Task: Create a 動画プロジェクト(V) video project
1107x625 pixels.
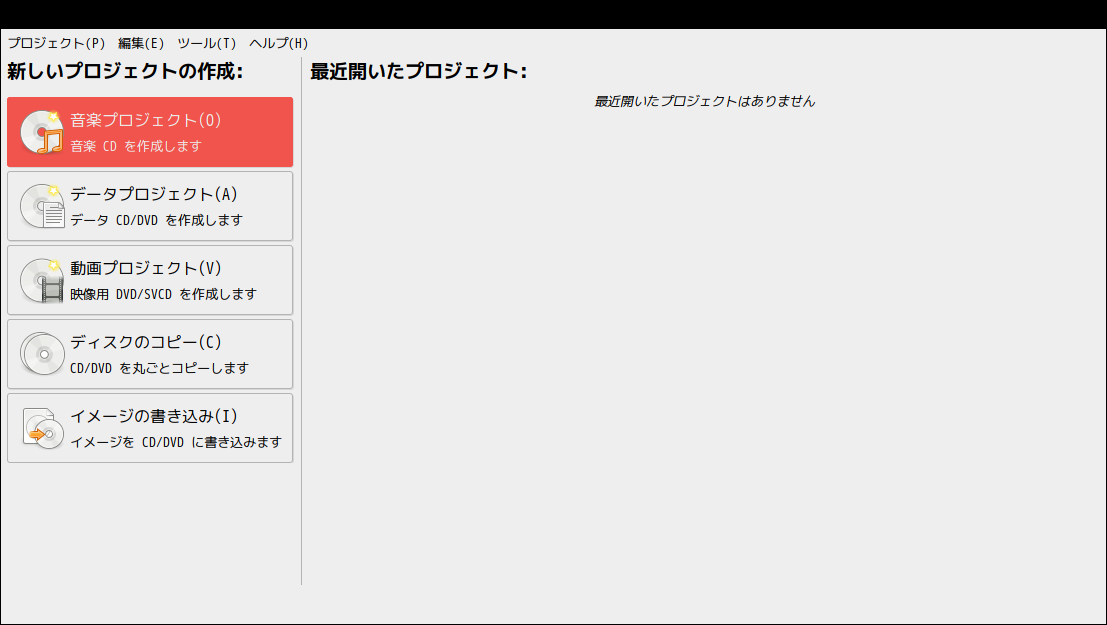Action: click(x=150, y=280)
